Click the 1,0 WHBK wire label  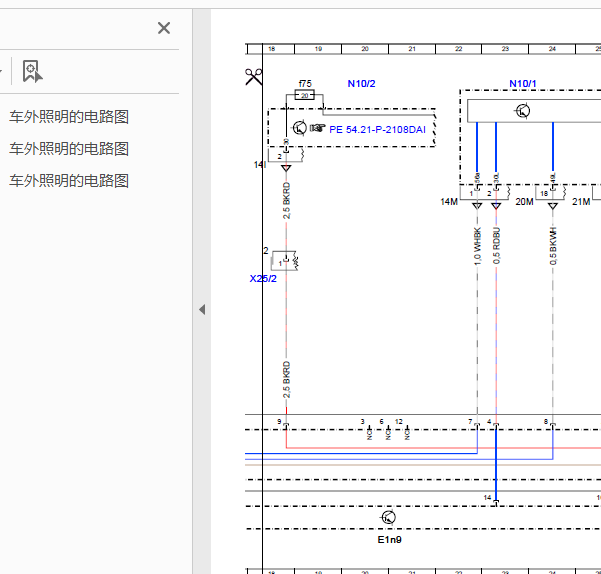click(477, 246)
